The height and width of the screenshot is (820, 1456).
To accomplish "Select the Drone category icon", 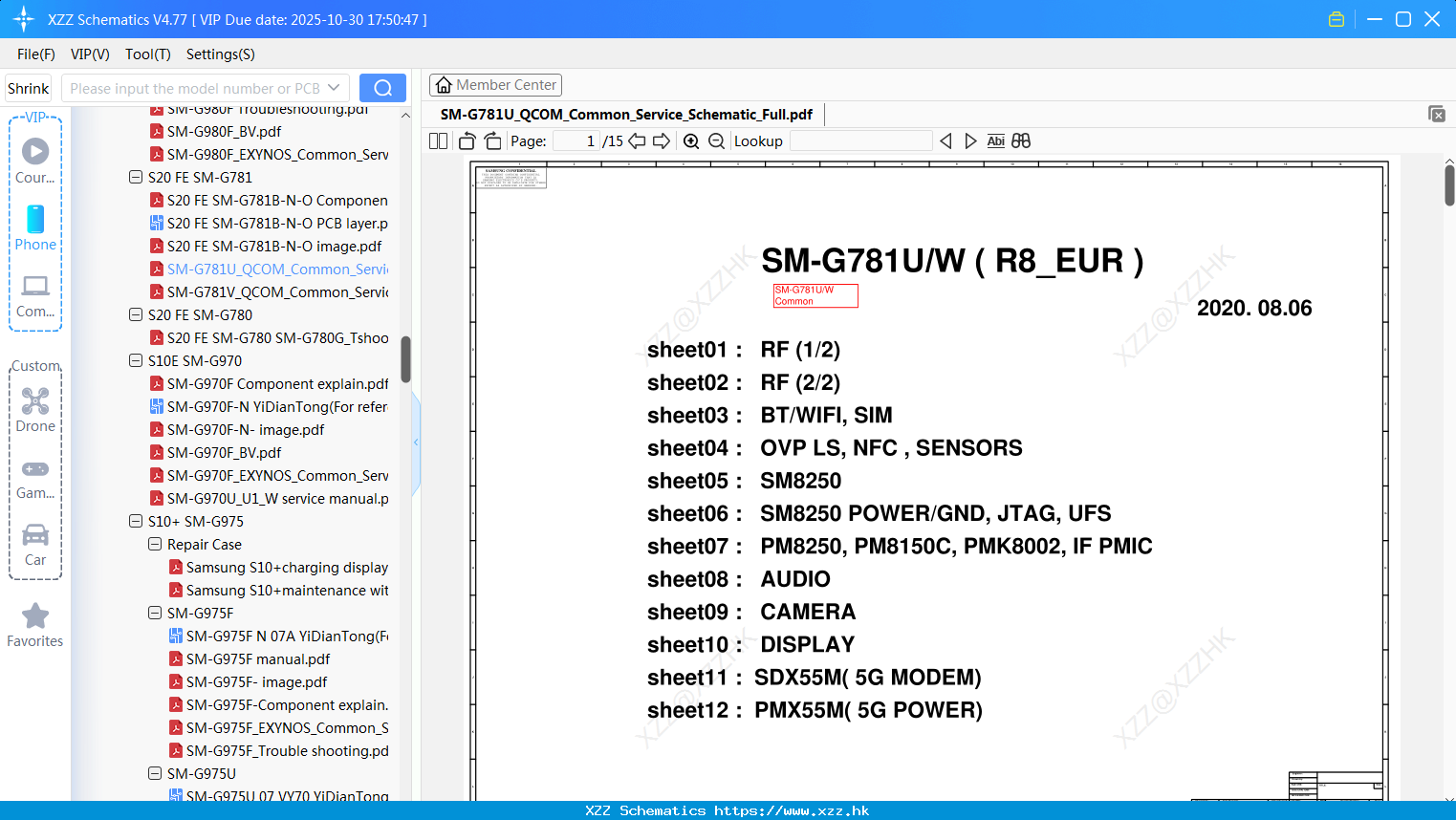I will [35, 410].
